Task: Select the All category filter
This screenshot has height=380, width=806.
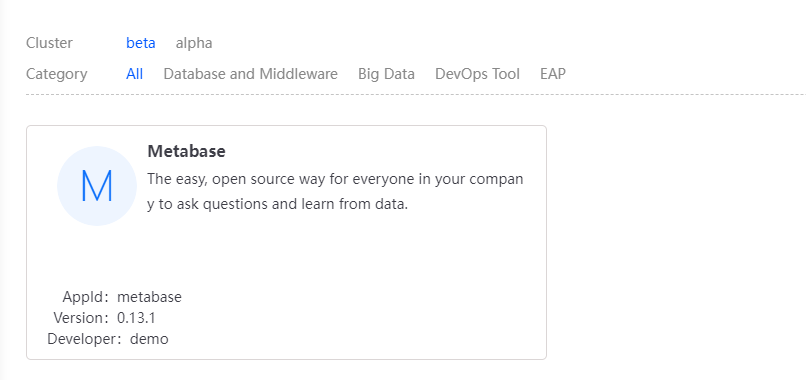Action: tap(134, 74)
